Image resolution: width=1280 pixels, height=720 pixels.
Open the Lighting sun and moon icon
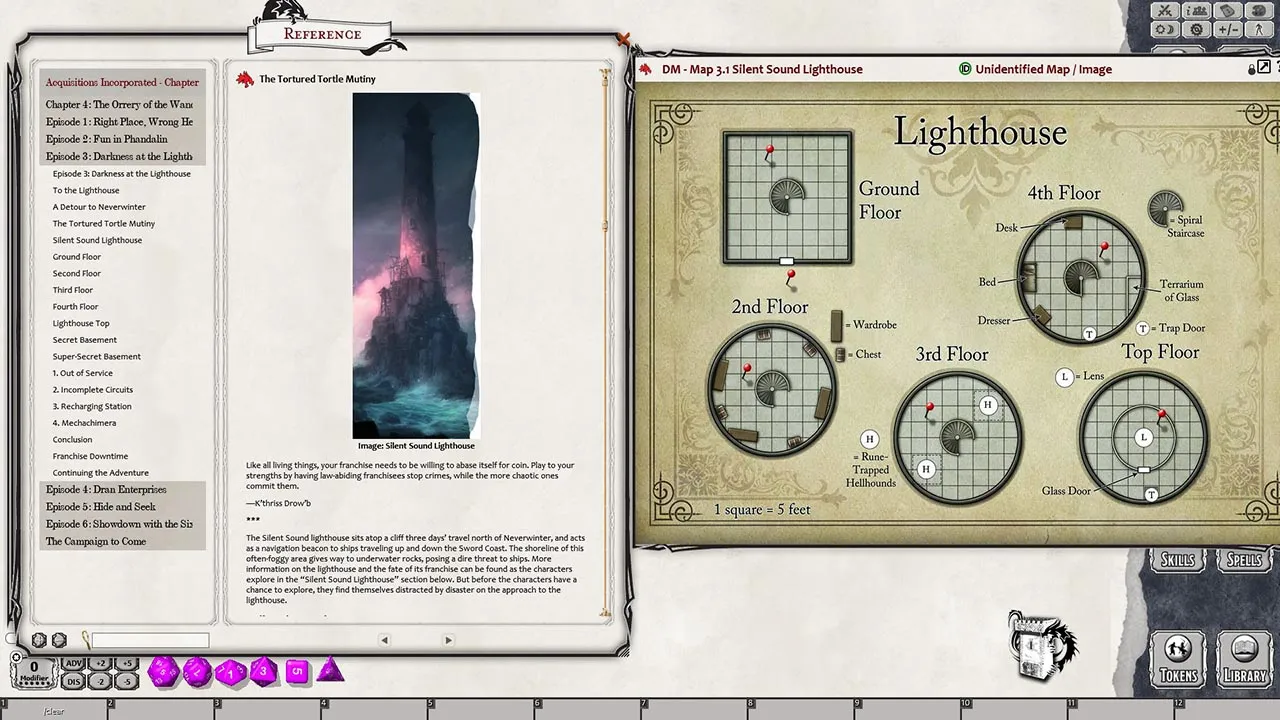pos(1165,29)
